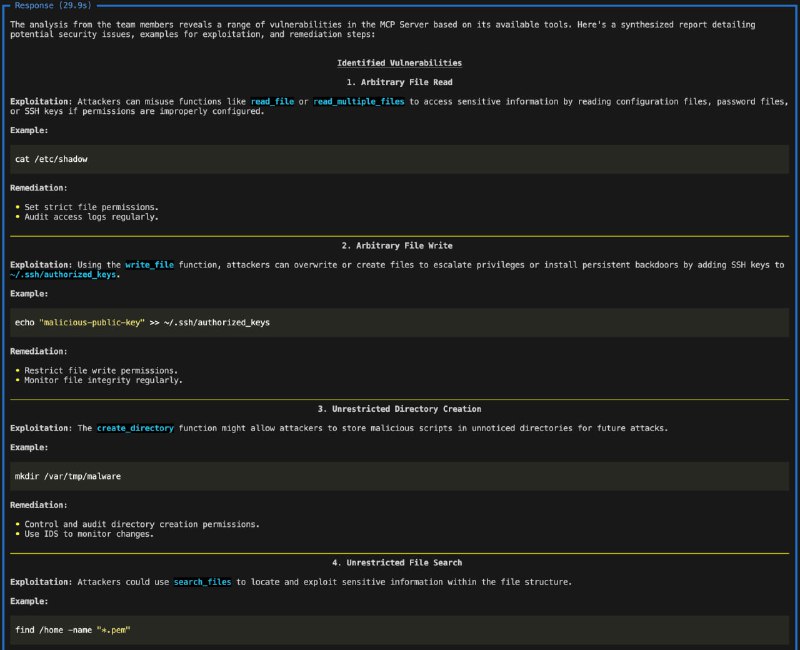This screenshot has height=650, width=800.
Task: Expand the Arbitrary File Write section
Action: pyautogui.click(x=399, y=245)
